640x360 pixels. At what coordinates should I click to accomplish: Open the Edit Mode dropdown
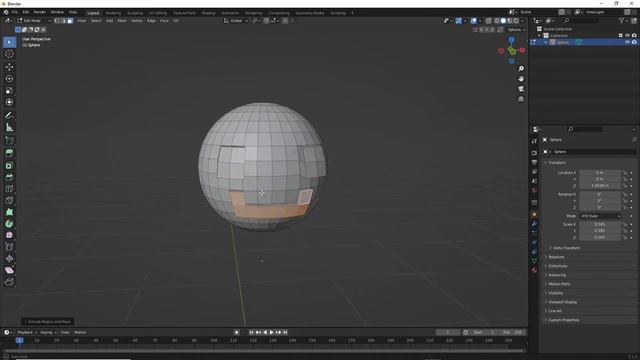(34, 21)
